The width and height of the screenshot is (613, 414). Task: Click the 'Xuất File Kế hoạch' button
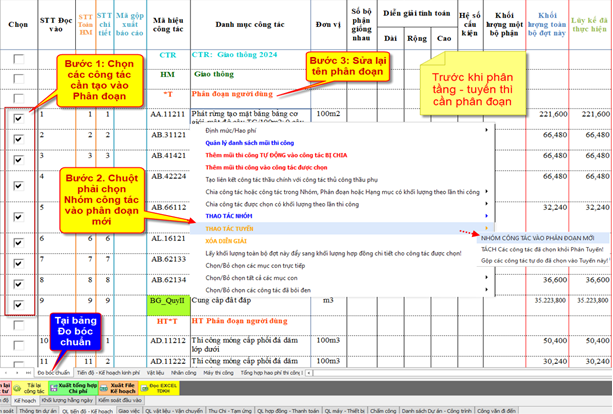coord(122,387)
